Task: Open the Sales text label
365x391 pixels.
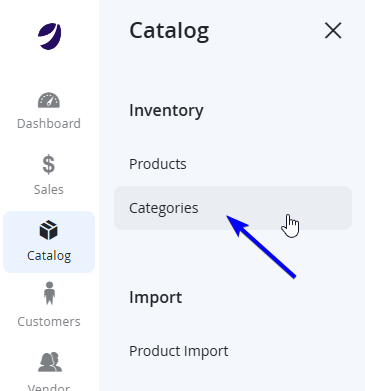Action: 49,190
